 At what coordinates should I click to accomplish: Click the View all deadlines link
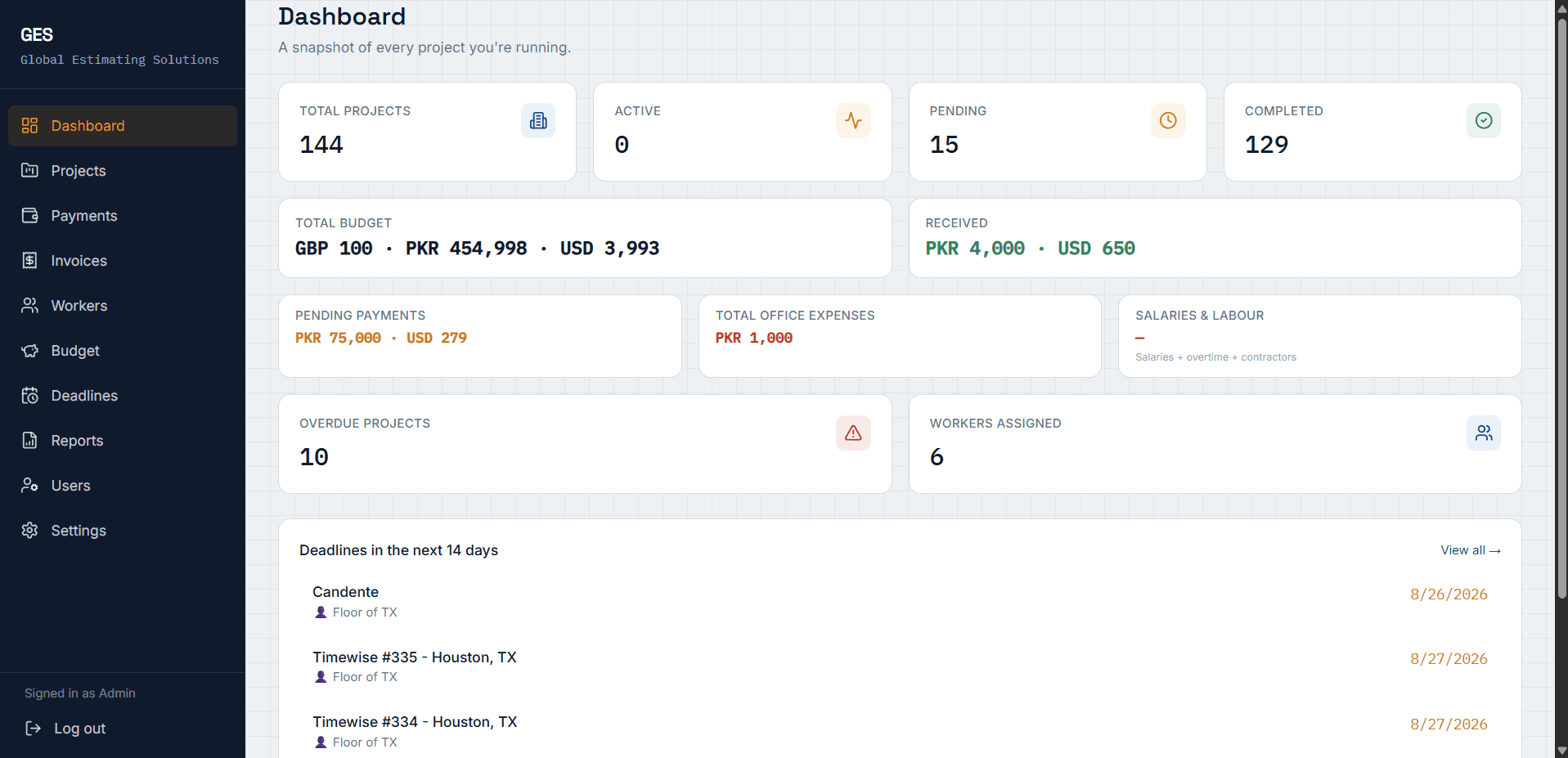[x=1471, y=550]
